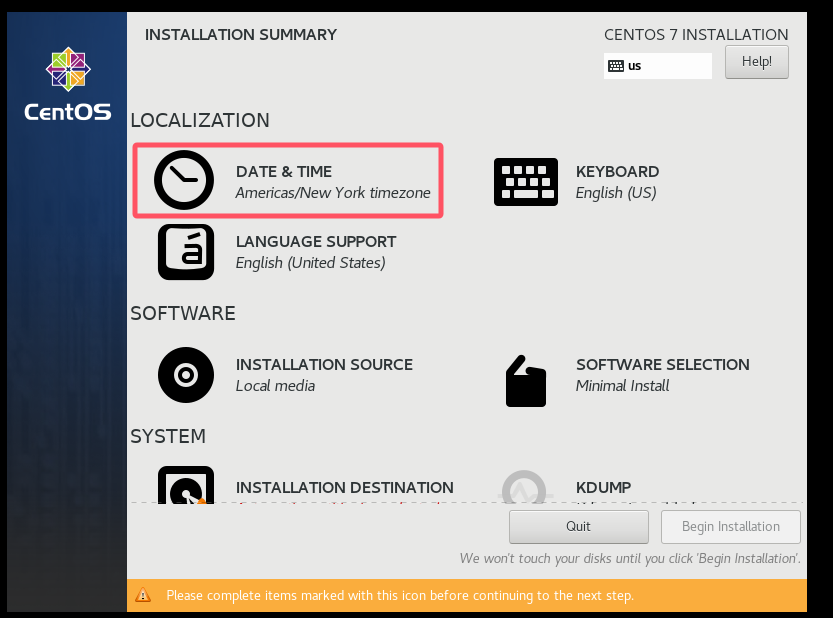
Task: Select INSTALLATION DESTINATION label
Action: (345, 487)
